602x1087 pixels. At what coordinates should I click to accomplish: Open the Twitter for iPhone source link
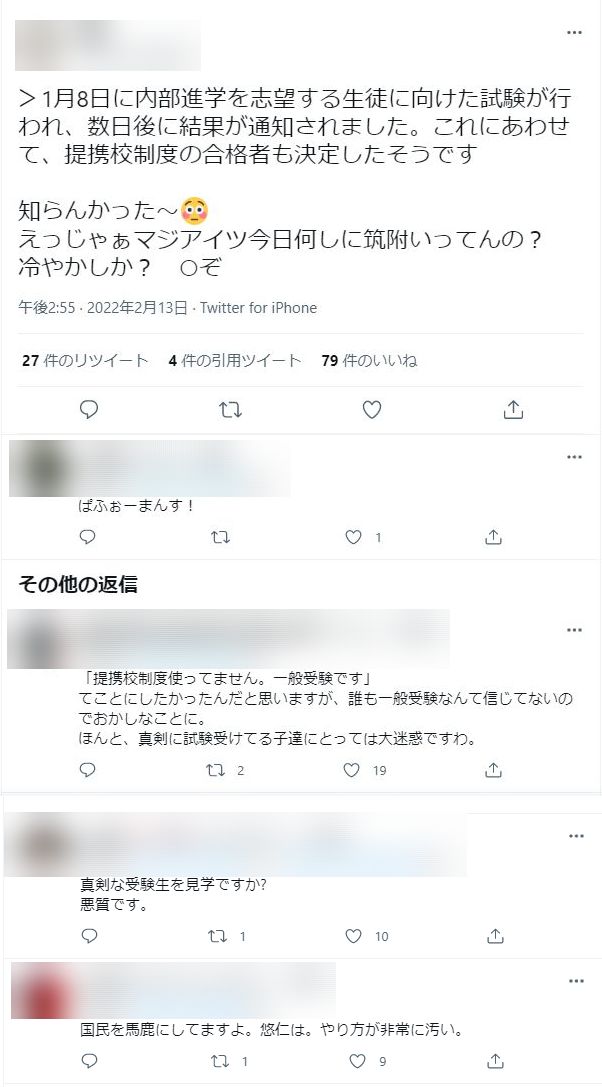pyautogui.click(x=259, y=308)
